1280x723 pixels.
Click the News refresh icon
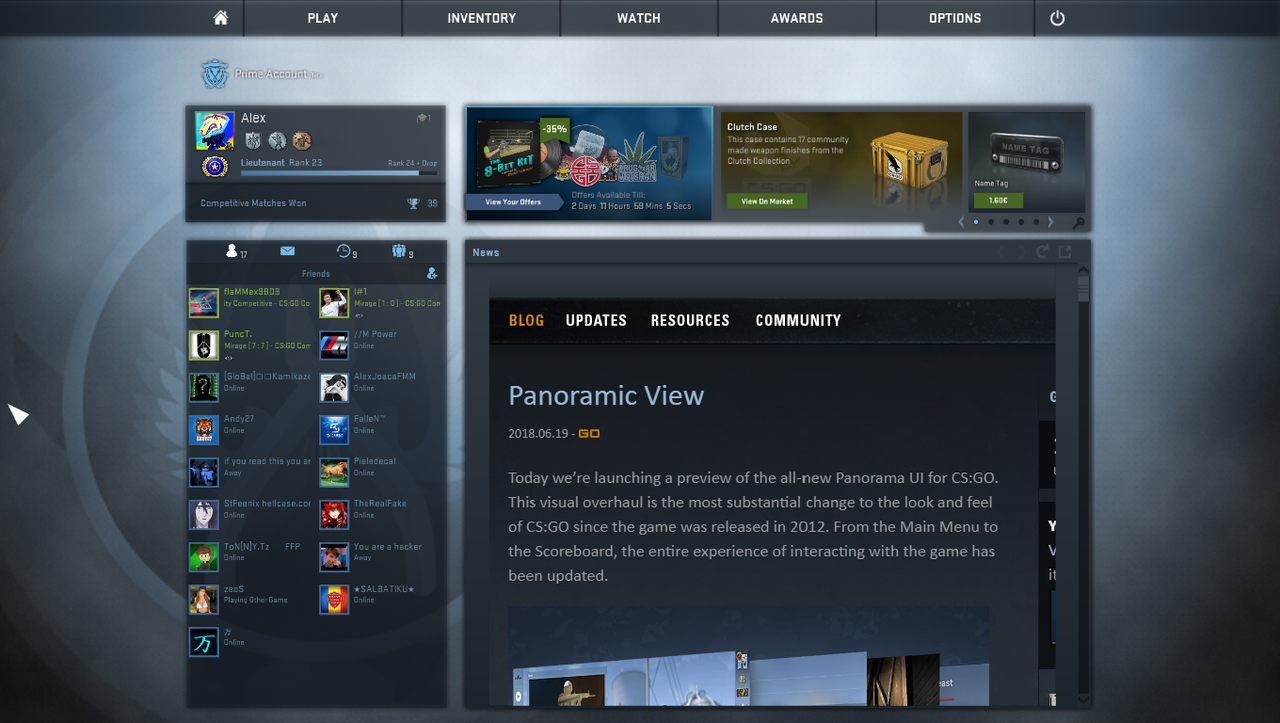(1043, 252)
